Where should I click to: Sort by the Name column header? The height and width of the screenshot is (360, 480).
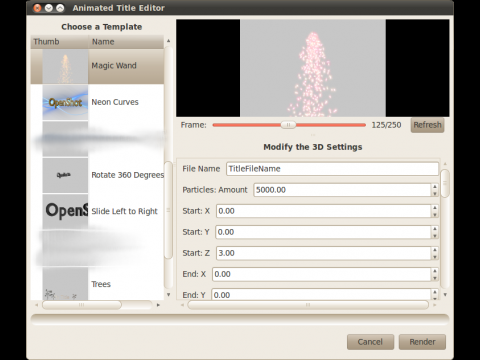click(126, 42)
